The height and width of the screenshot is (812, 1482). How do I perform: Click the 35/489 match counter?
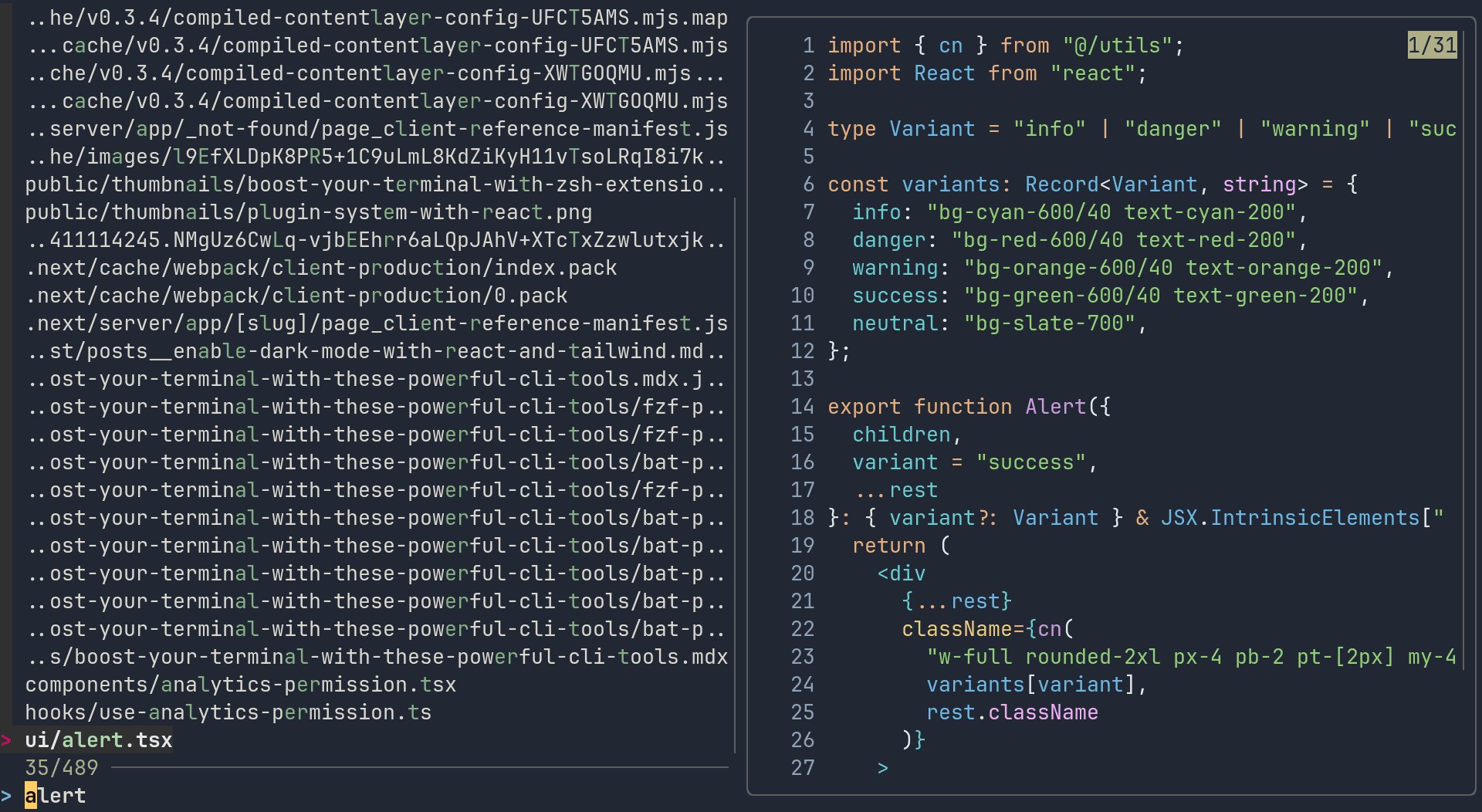click(62, 768)
